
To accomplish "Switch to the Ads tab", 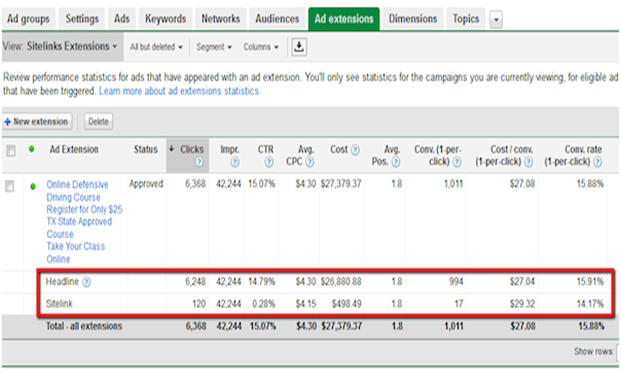I will (x=122, y=19).
